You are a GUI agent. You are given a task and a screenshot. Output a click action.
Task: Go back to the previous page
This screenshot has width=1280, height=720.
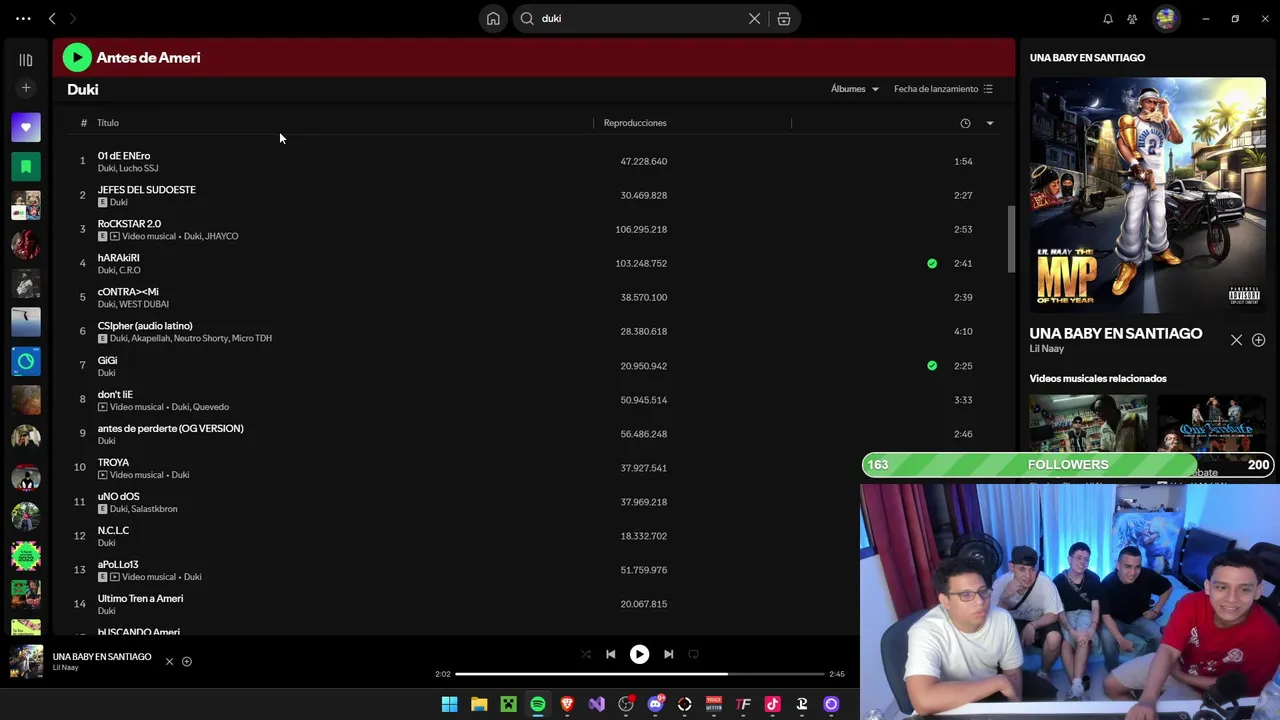[x=52, y=18]
